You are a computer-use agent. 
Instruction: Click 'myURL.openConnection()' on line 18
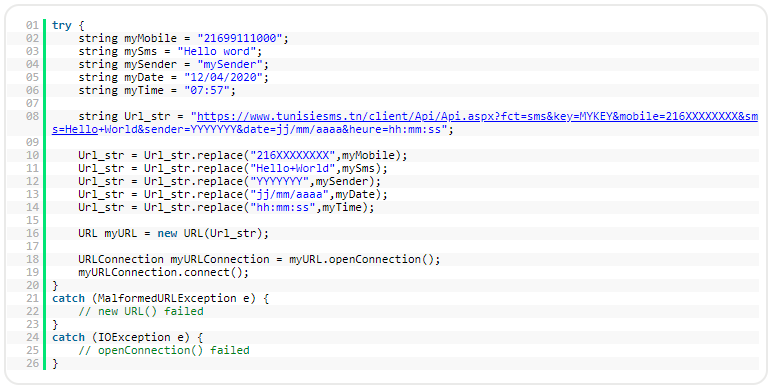pyautogui.click(x=361, y=259)
